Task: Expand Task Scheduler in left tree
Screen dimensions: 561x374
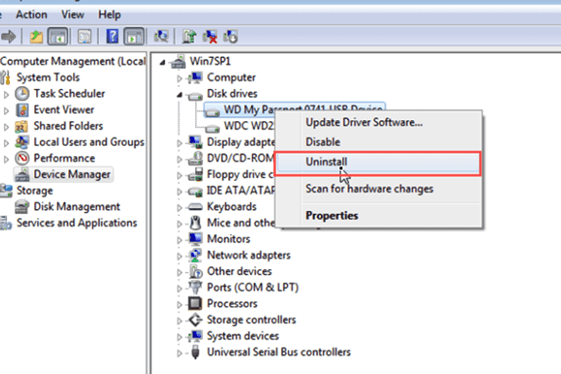Action: pos(6,95)
